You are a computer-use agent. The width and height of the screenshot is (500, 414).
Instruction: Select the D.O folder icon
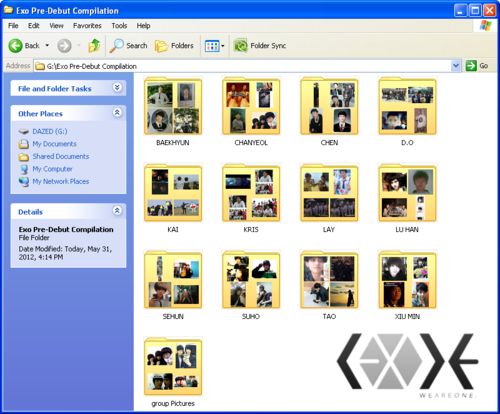click(407, 106)
